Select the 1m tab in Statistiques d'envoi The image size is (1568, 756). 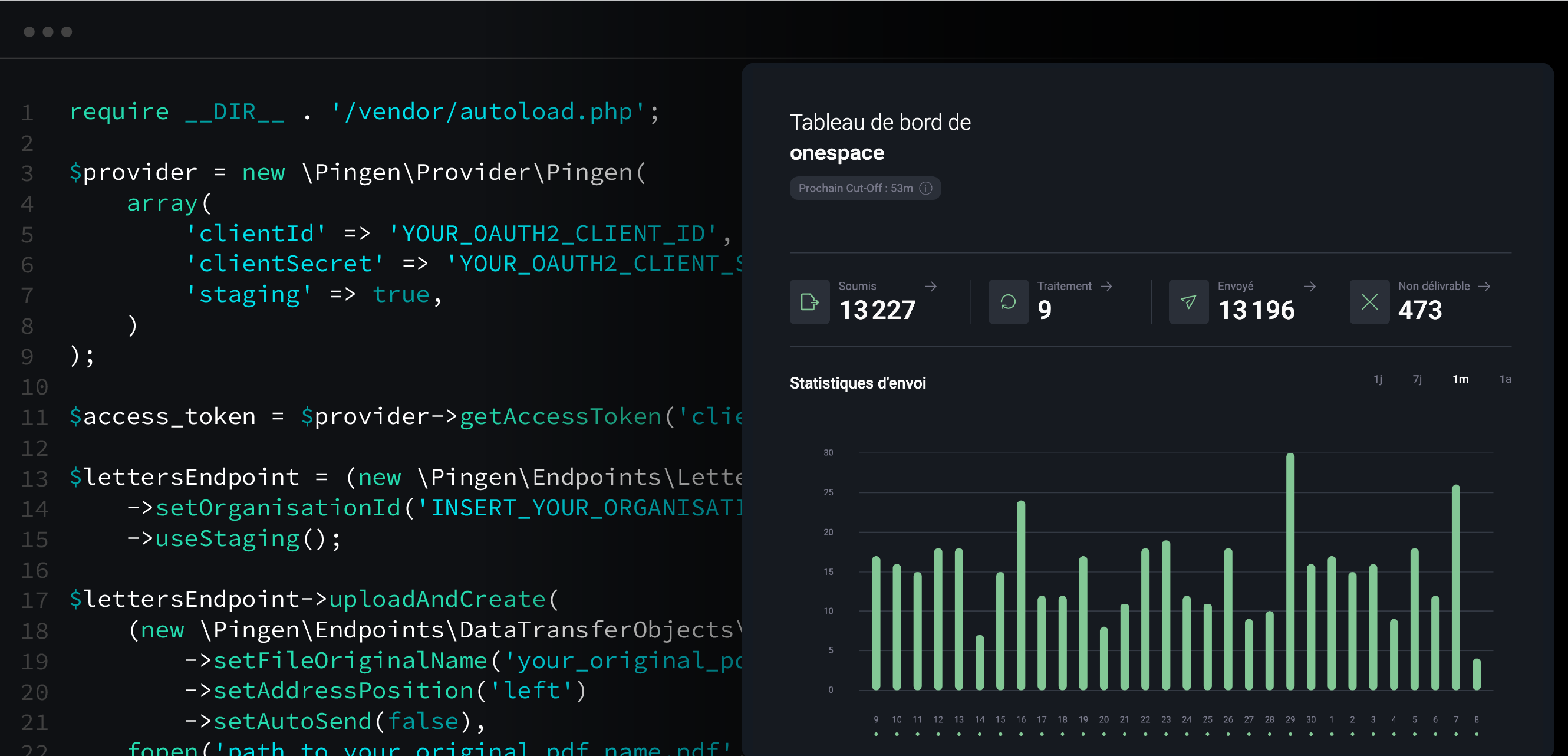pyautogui.click(x=1461, y=379)
